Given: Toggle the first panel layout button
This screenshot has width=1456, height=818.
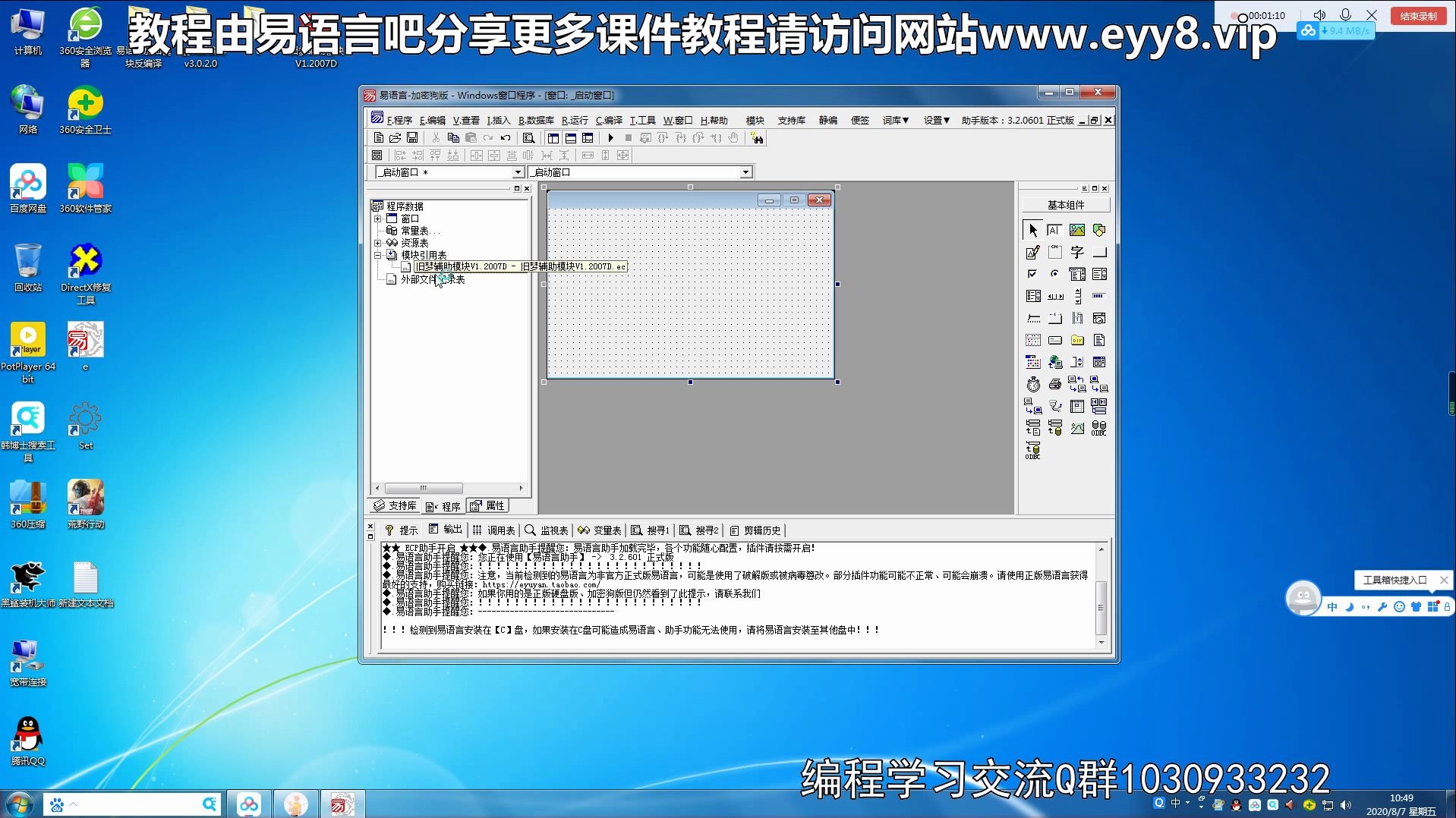Looking at the screenshot, I should point(553,138).
